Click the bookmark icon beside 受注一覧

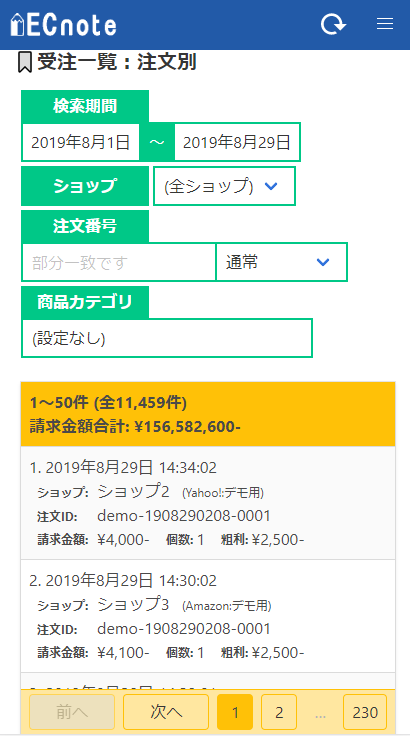pyautogui.click(x=25, y=63)
